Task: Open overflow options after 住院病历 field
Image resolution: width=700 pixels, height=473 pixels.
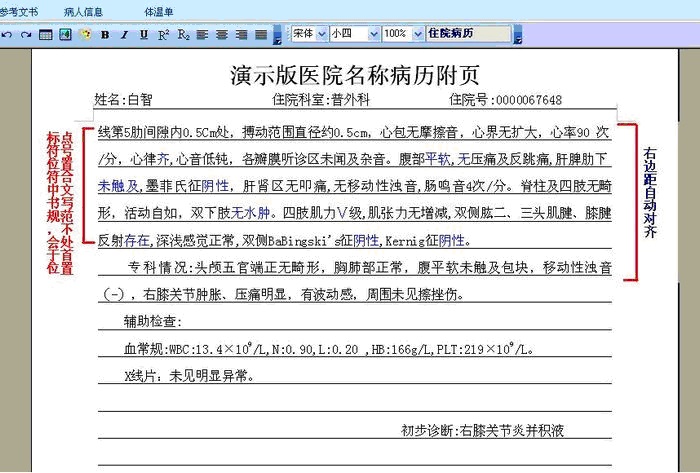Action: click(518, 35)
